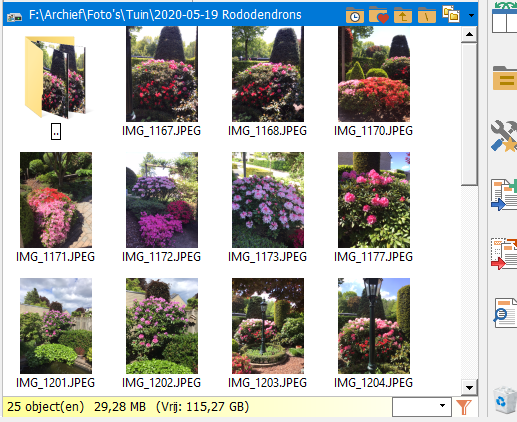517x422 pixels.
Task: Click the folder tree icon in path bar
Action: click(451, 14)
